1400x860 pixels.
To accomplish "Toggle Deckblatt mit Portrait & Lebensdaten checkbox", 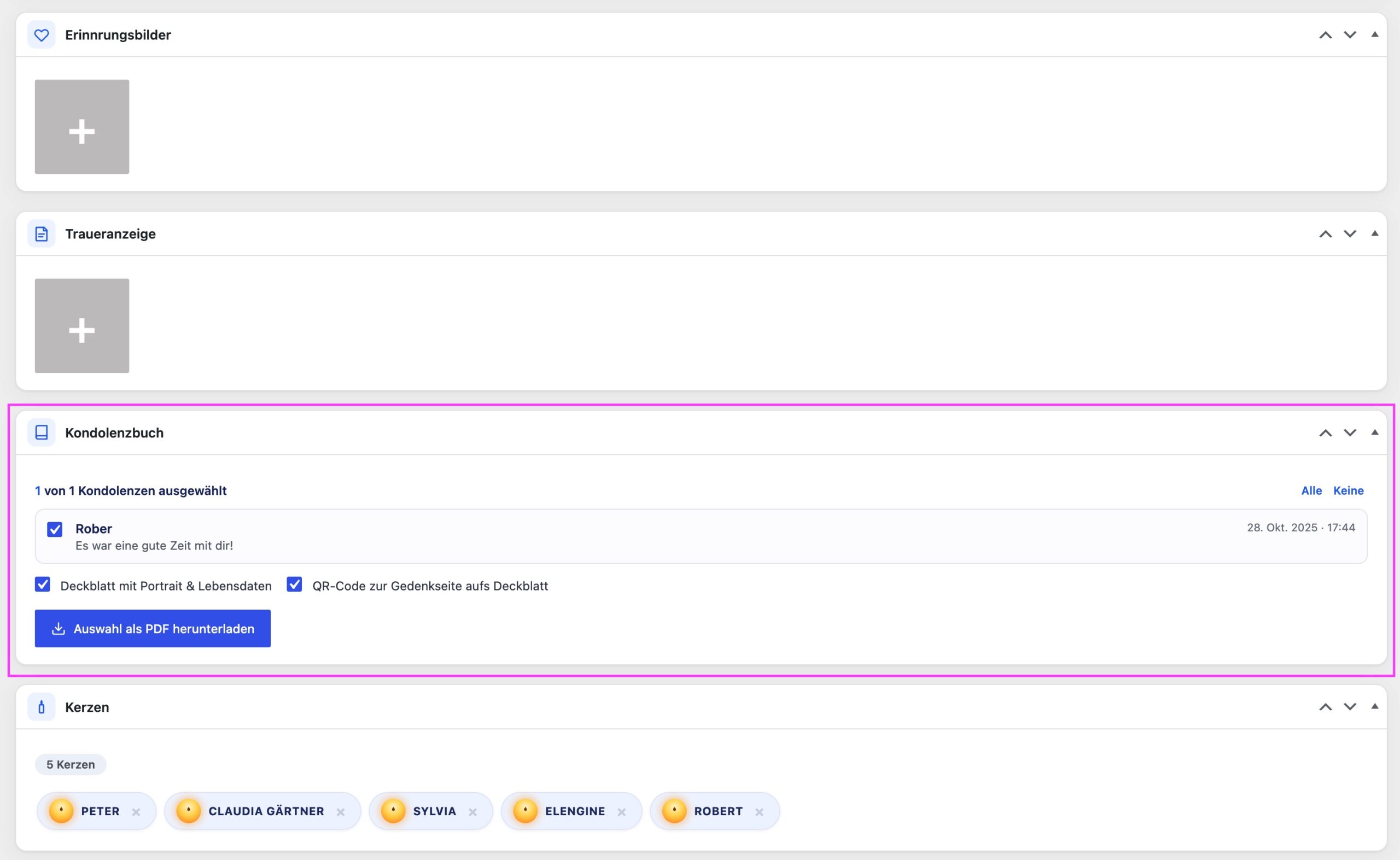I will (x=43, y=584).
